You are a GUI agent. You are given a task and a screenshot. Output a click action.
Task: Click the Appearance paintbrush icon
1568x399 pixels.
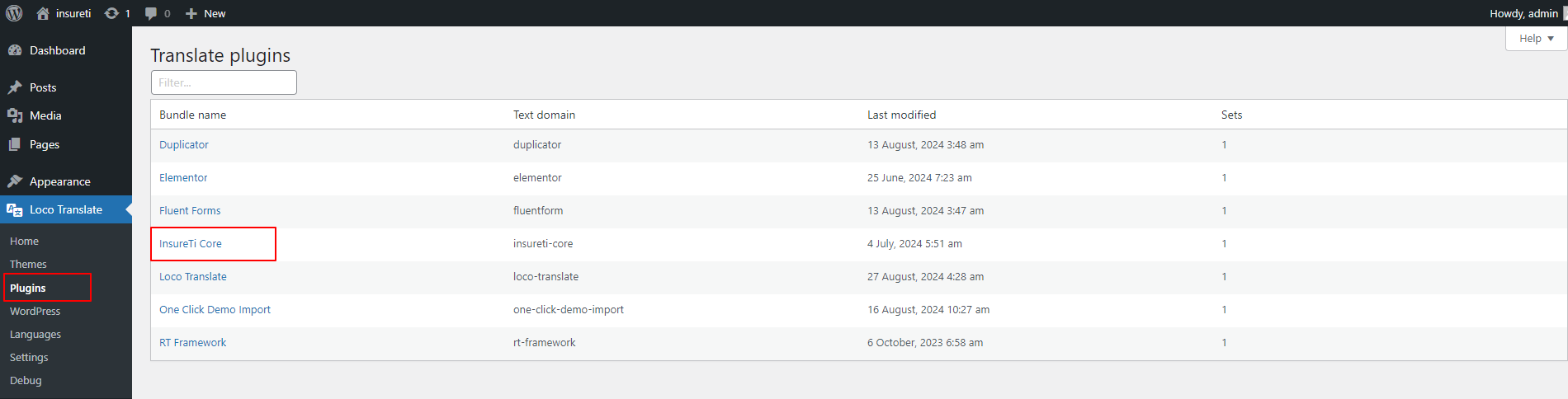(15, 181)
